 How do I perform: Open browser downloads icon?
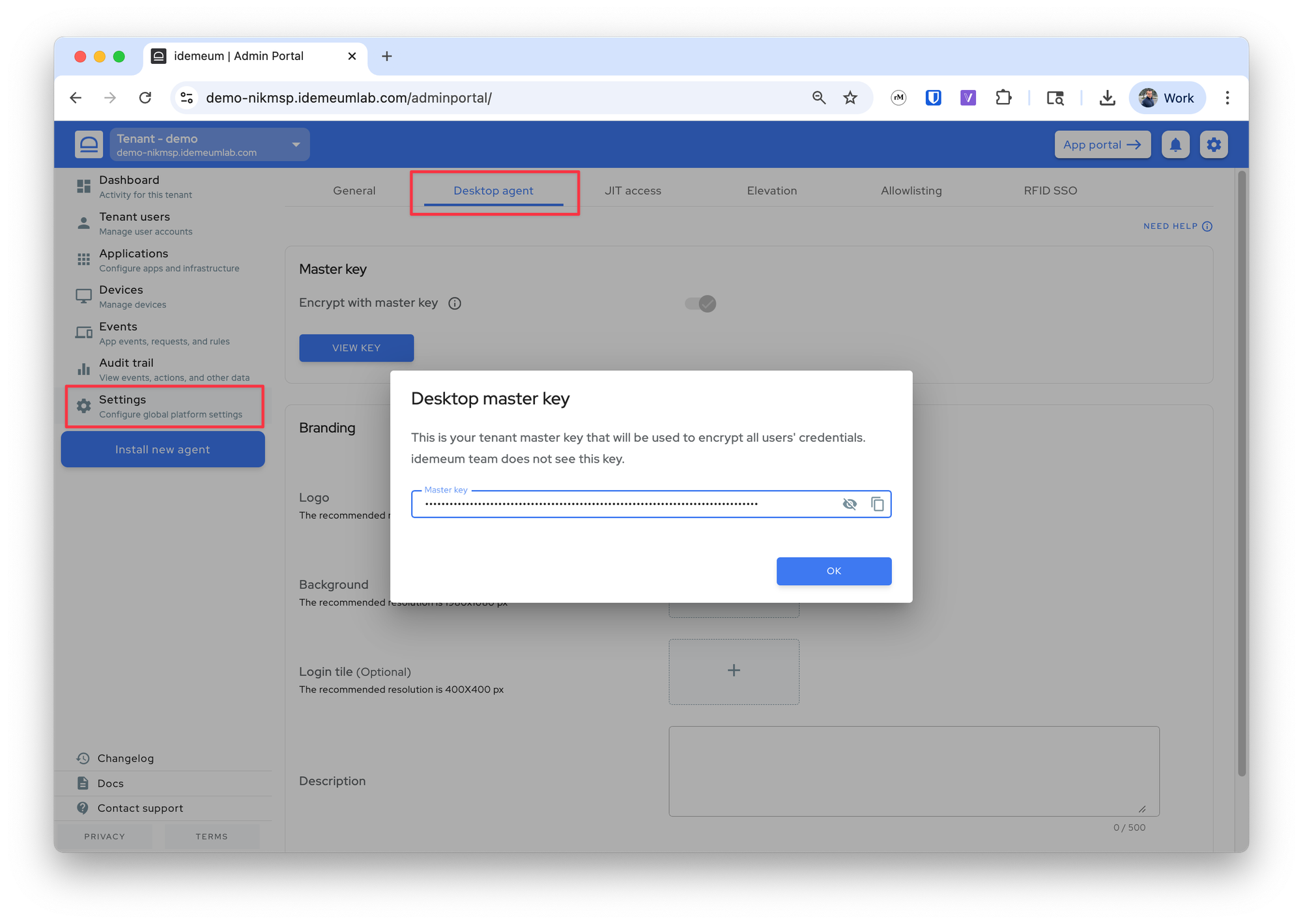click(x=1107, y=98)
